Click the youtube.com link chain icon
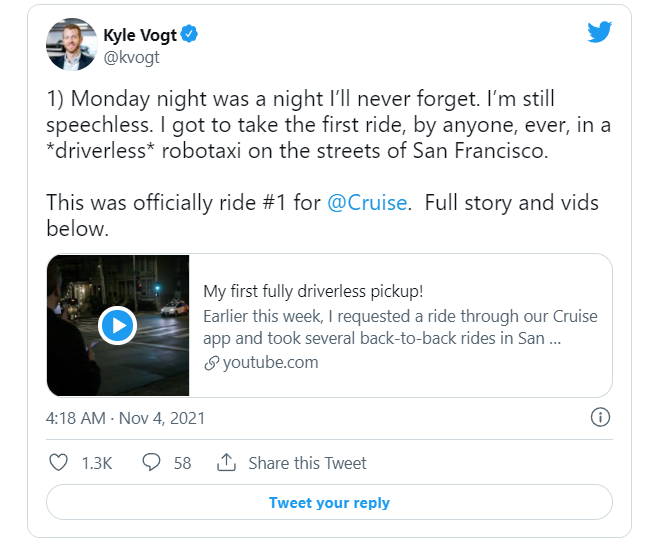The image size is (661, 548). pyautogui.click(x=211, y=363)
